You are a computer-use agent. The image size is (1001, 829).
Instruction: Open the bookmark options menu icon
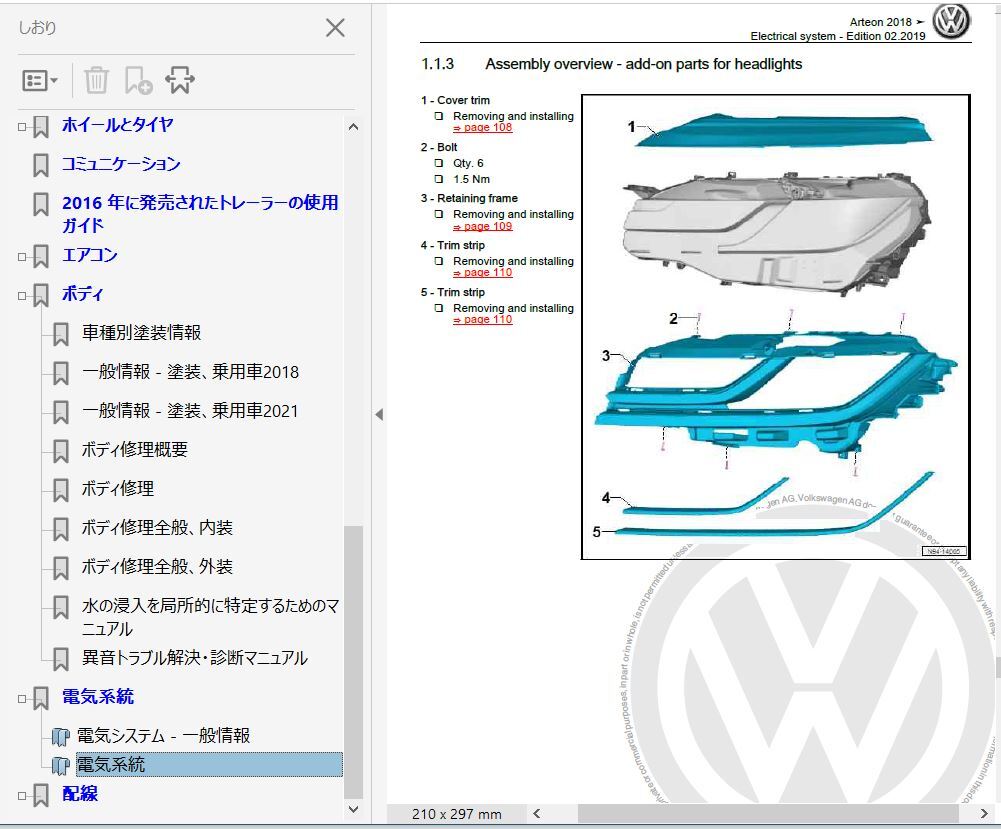(x=40, y=80)
